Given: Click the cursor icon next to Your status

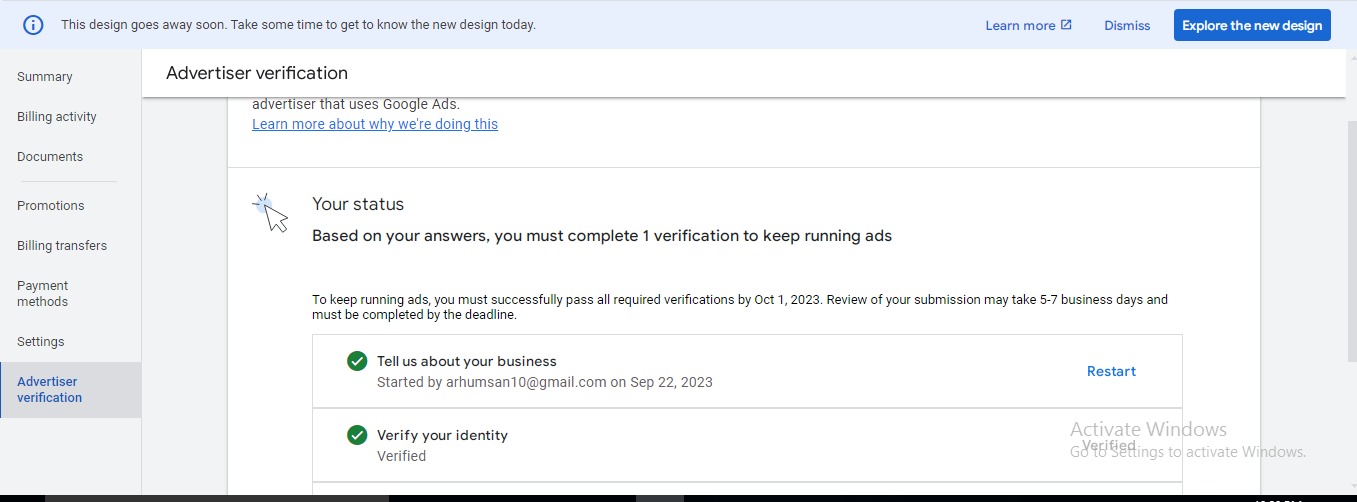Looking at the screenshot, I should point(270,212).
